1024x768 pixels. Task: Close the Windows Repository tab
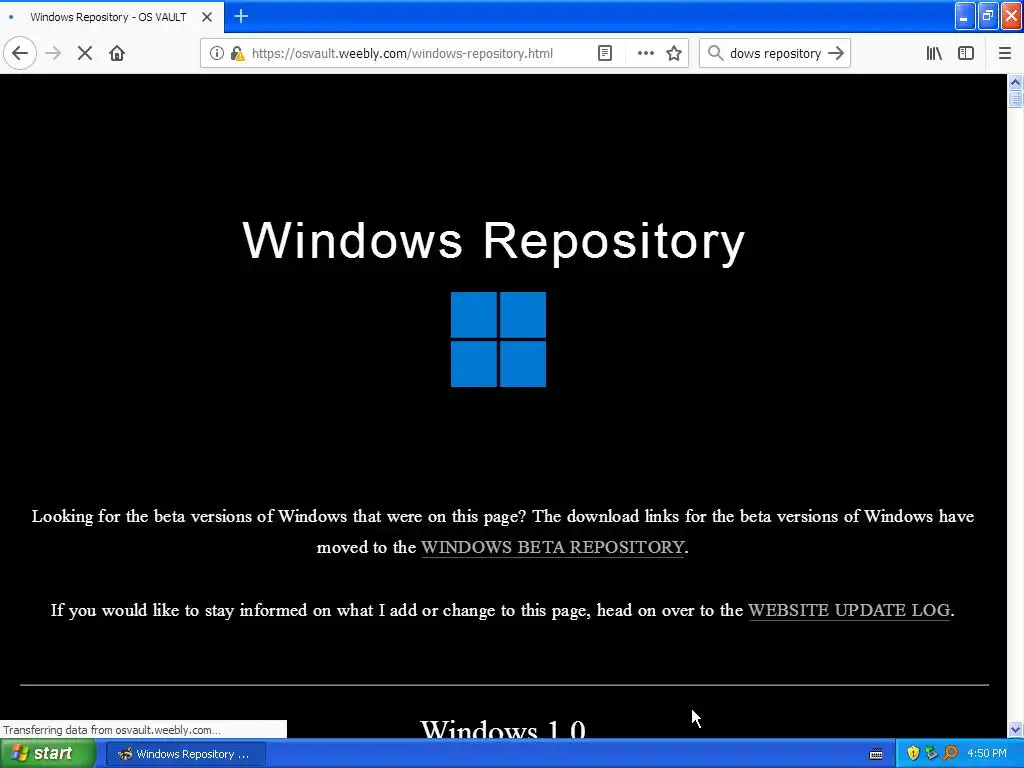(x=207, y=17)
